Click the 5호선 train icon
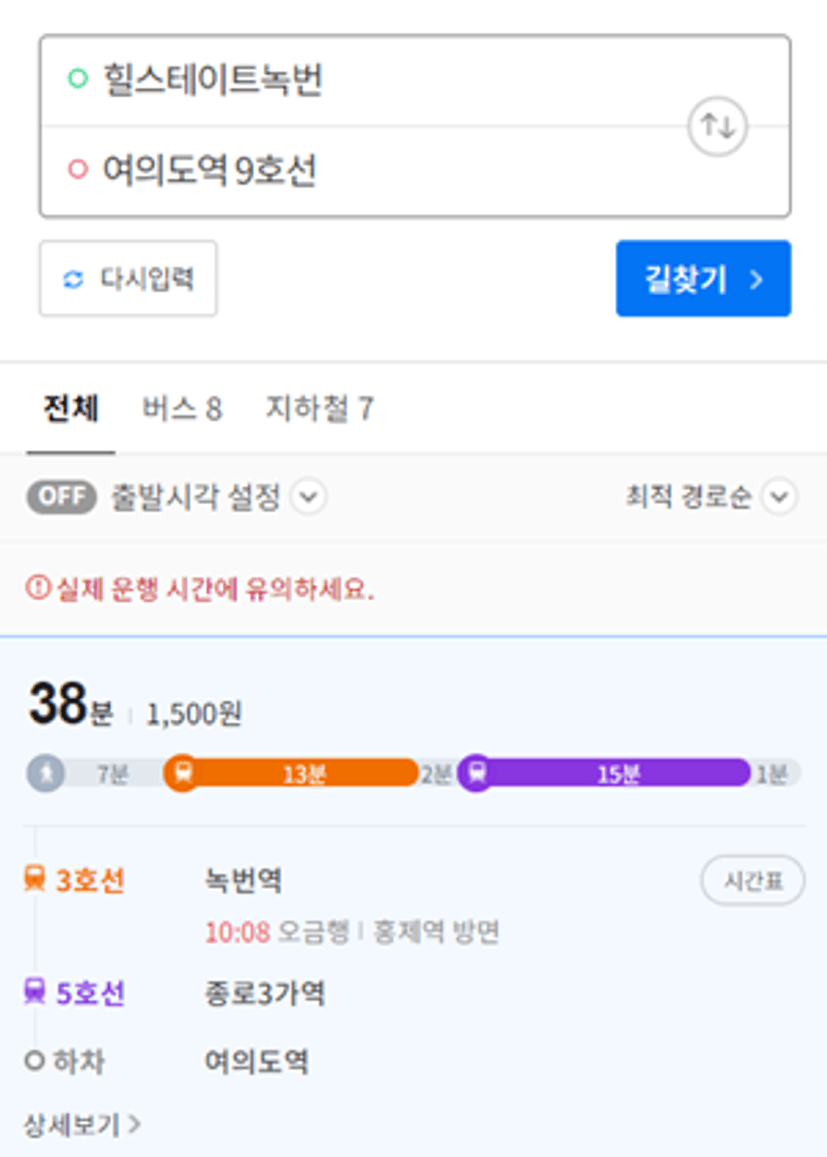The image size is (827, 1157). (x=35, y=991)
